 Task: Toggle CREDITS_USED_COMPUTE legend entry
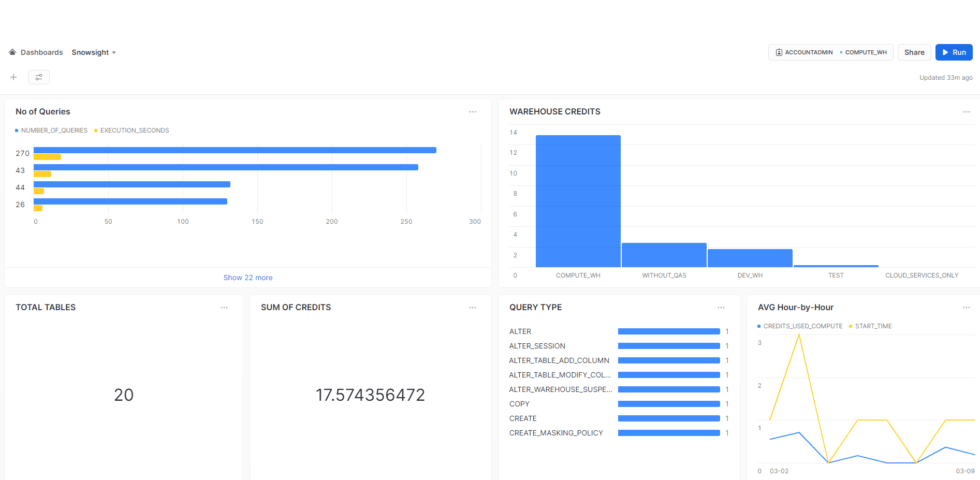tap(800, 326)
